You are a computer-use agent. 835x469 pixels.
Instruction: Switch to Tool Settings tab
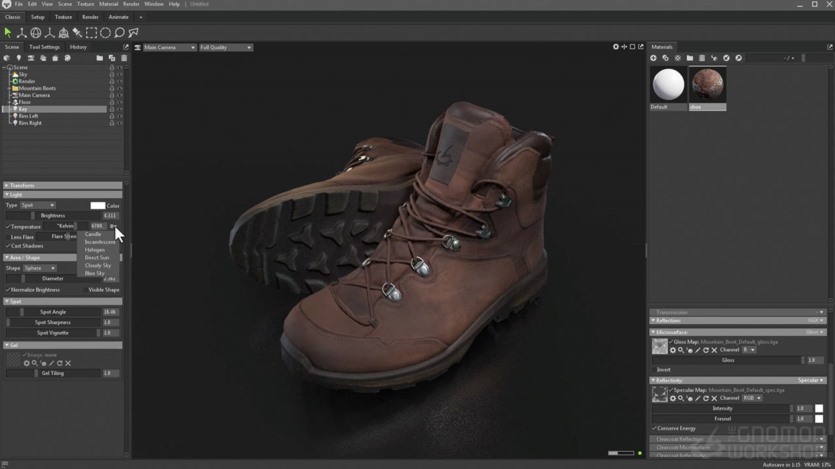(x=44, y=47)
